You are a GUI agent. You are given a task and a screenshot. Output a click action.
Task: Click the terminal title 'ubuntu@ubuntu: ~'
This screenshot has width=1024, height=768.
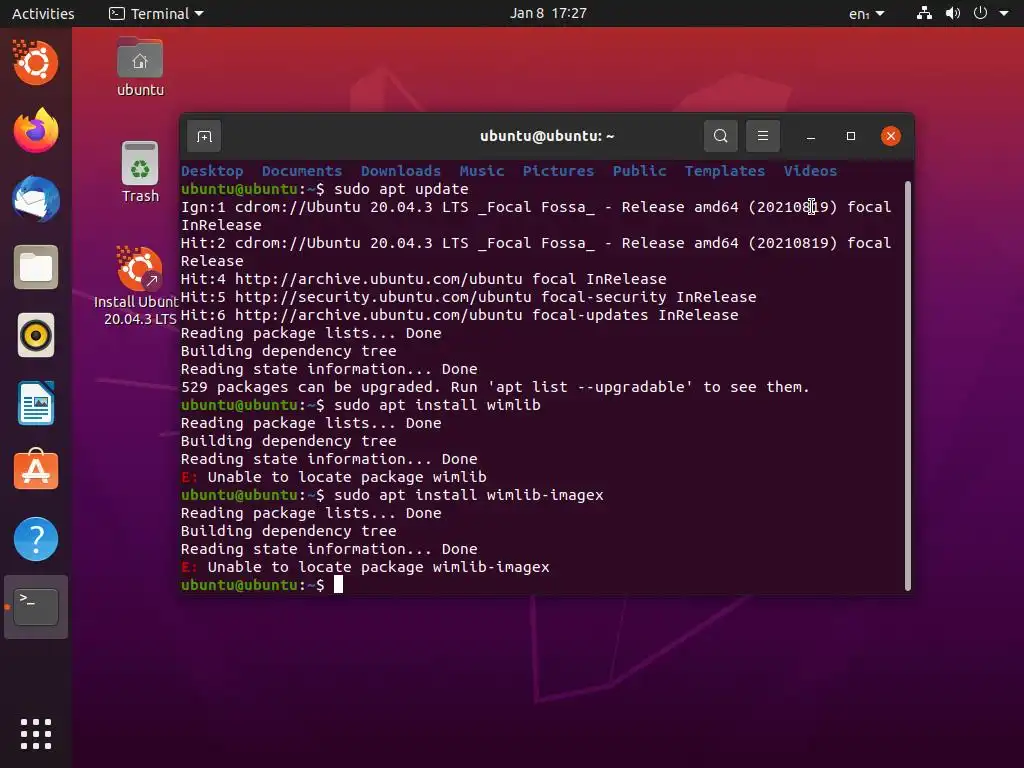click(x=547, y=136)
